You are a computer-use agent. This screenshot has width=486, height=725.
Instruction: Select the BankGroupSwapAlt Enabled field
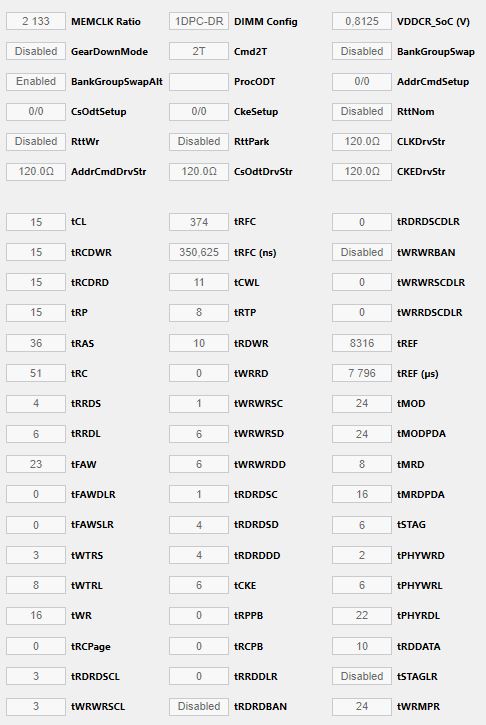click(36, 81)
